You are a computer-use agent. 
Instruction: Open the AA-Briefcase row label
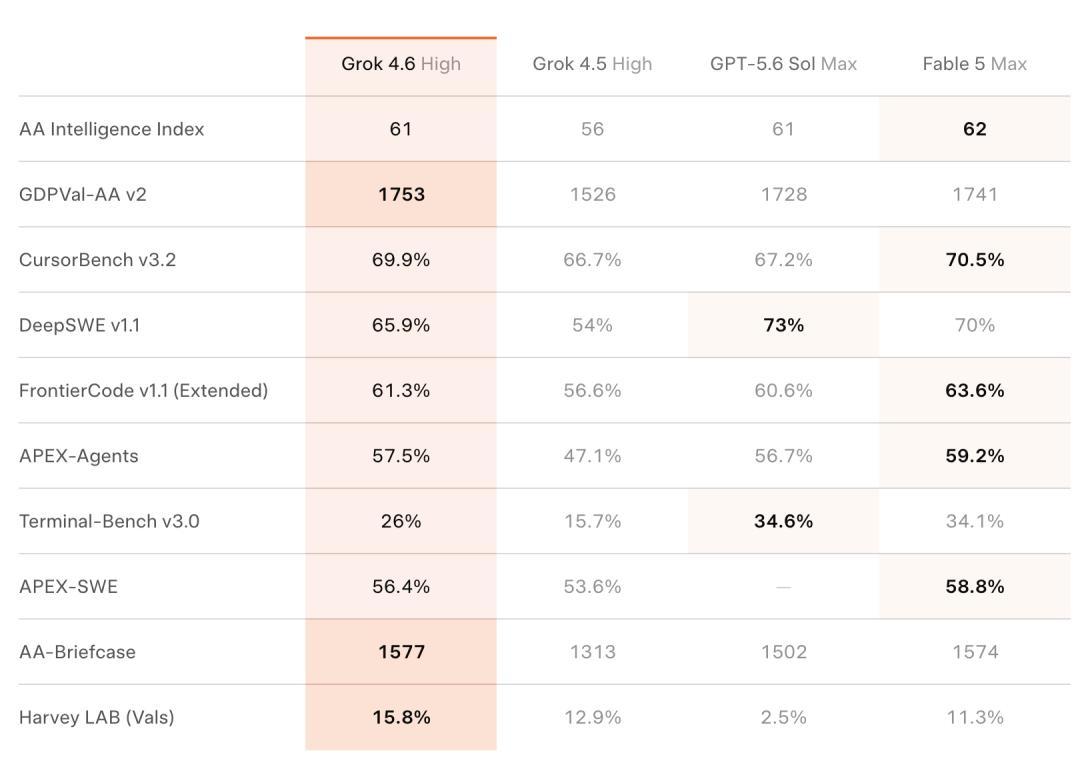(x=77, y=653)
